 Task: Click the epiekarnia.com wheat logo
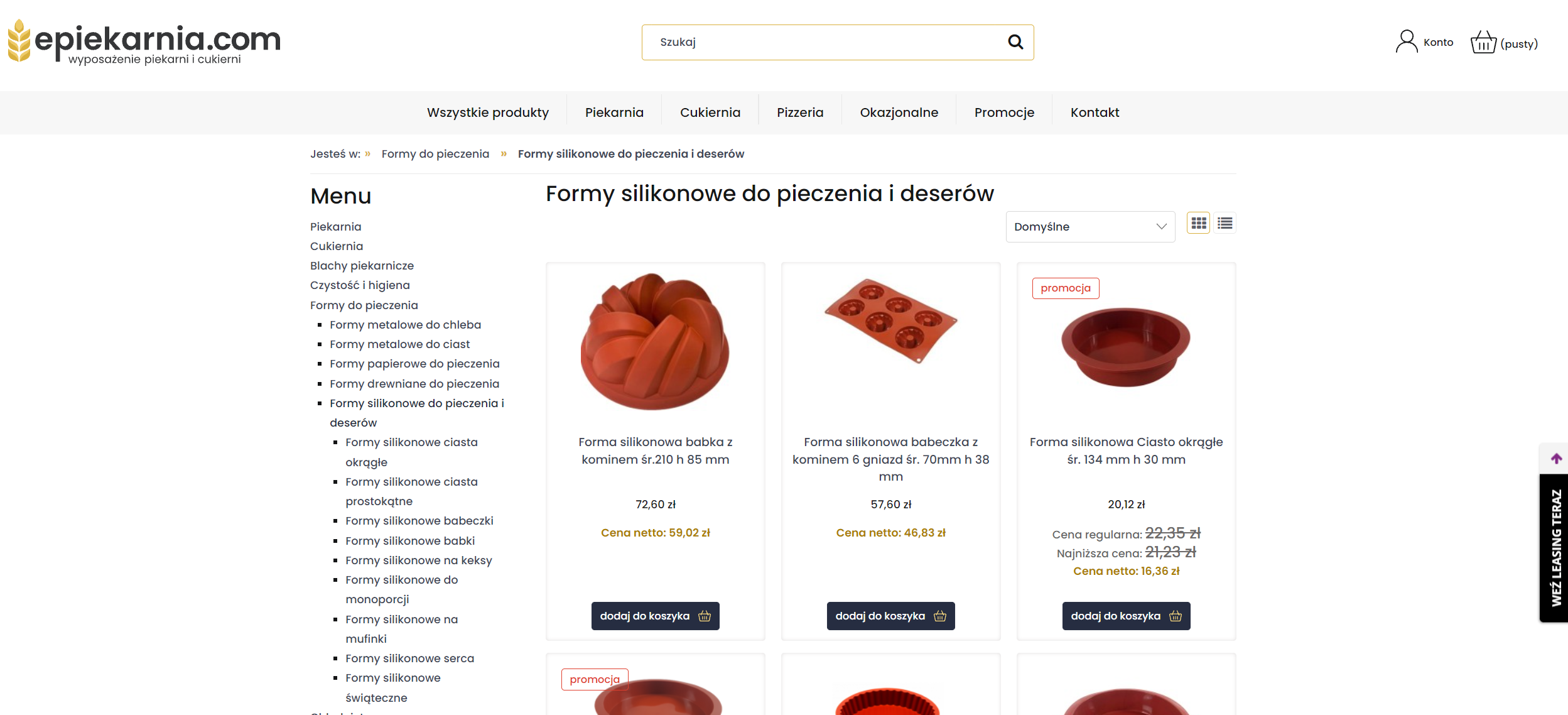(x=19, y=41)
